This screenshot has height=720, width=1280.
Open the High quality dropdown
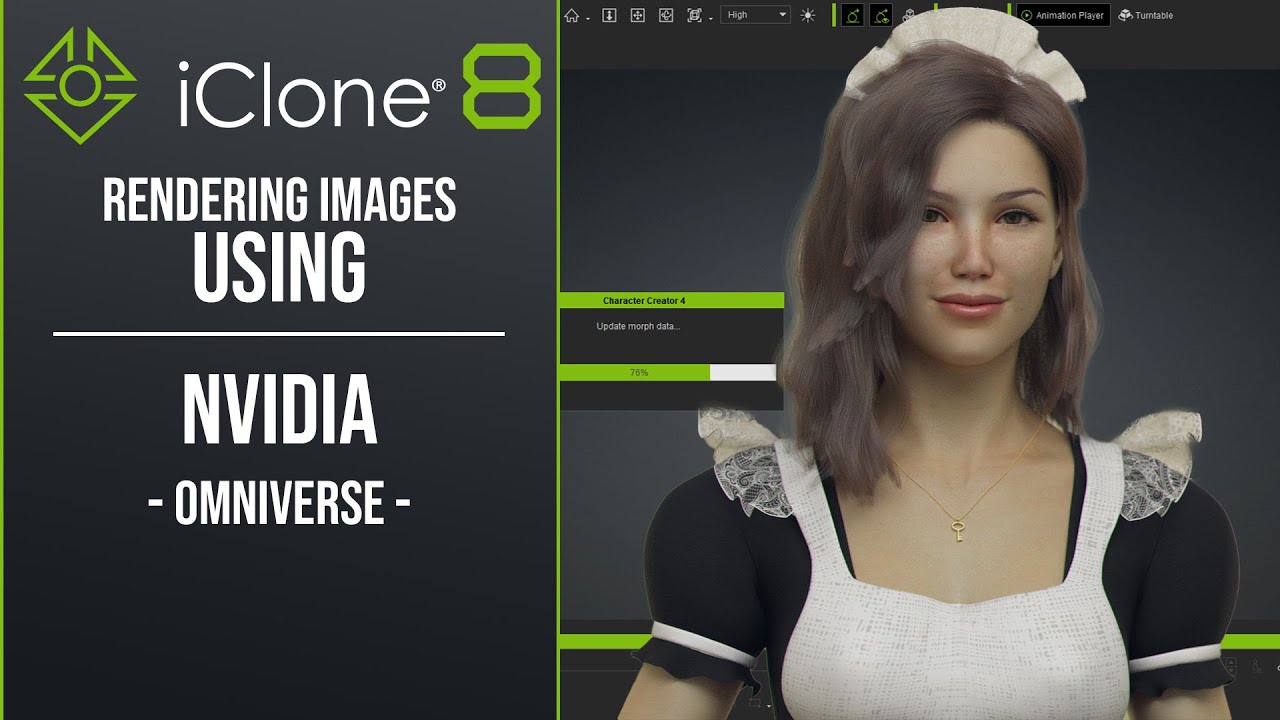[755, 15]
